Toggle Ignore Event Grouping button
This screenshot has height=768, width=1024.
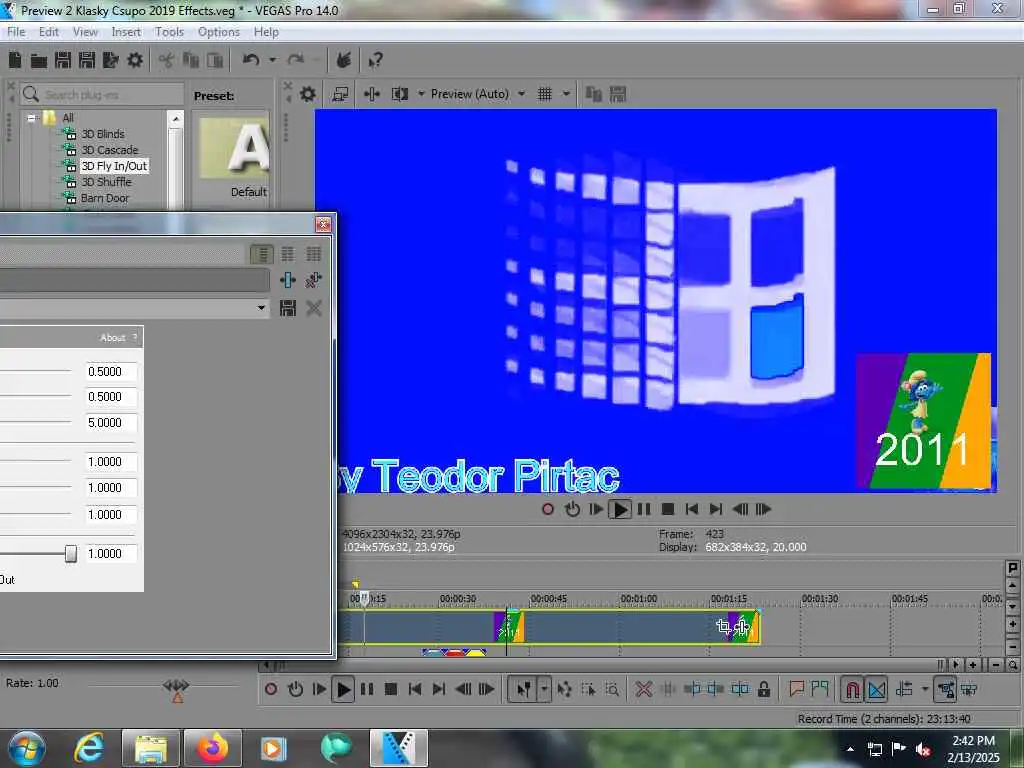(x=969, y=689)
